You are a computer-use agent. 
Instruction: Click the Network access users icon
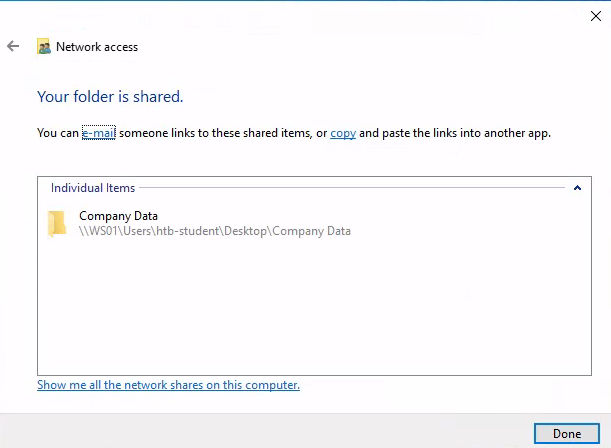point(43,47)
